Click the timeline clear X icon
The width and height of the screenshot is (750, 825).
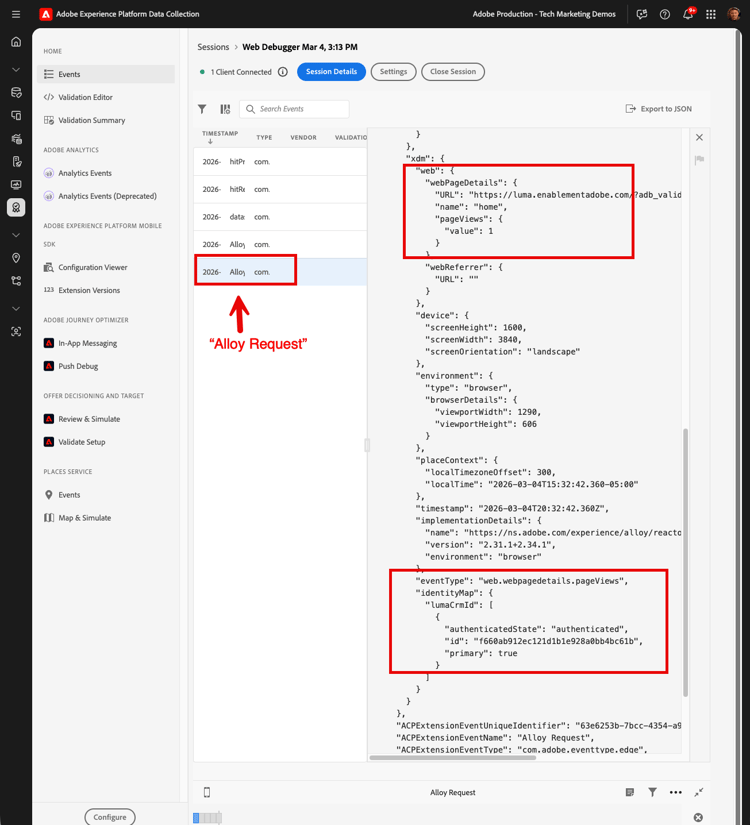point(698,817)
